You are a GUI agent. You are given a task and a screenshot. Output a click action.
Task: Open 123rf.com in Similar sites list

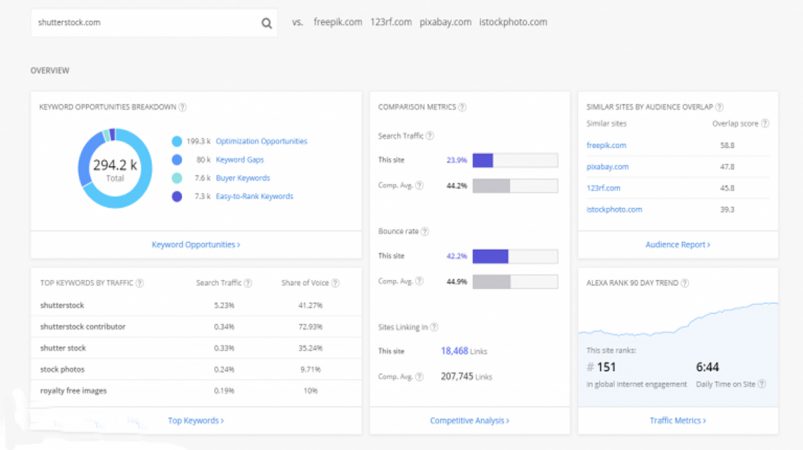point(603,188)
